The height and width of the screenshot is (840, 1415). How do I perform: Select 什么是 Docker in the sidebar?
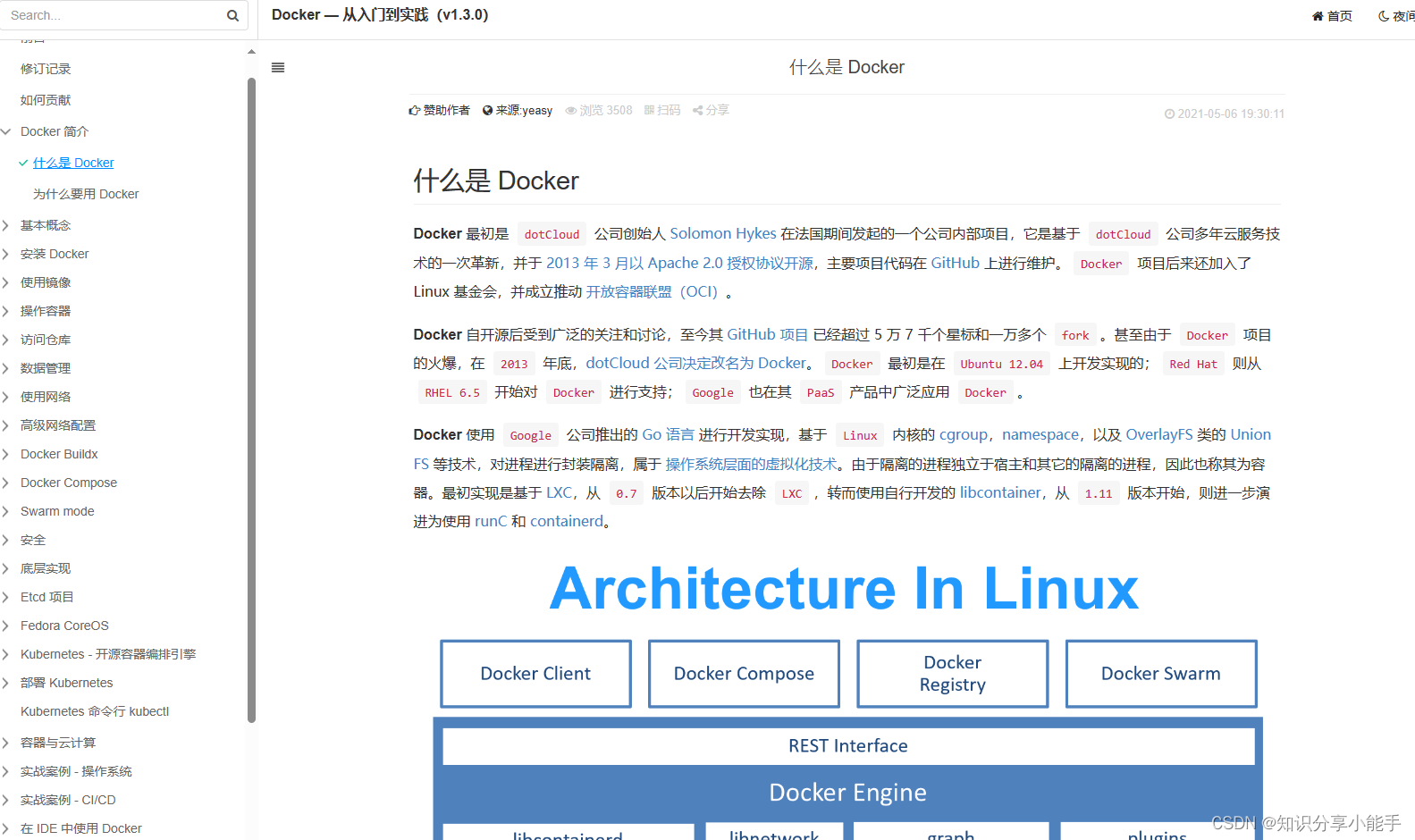click(73, 163)
